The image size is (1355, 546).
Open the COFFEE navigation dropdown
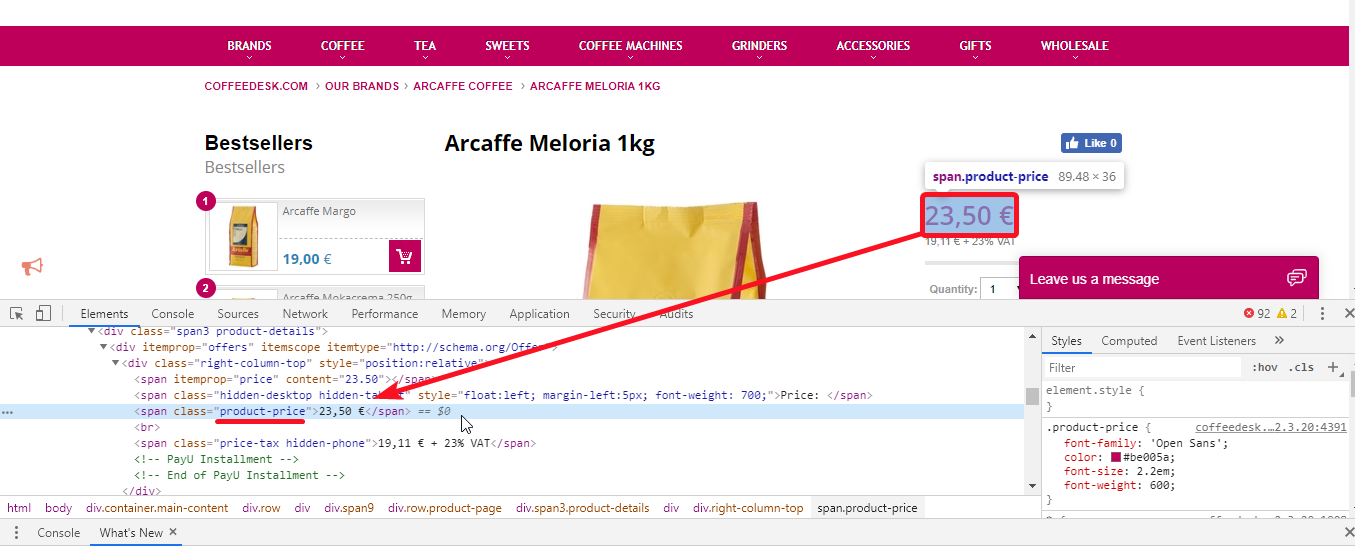pos(343,46)
